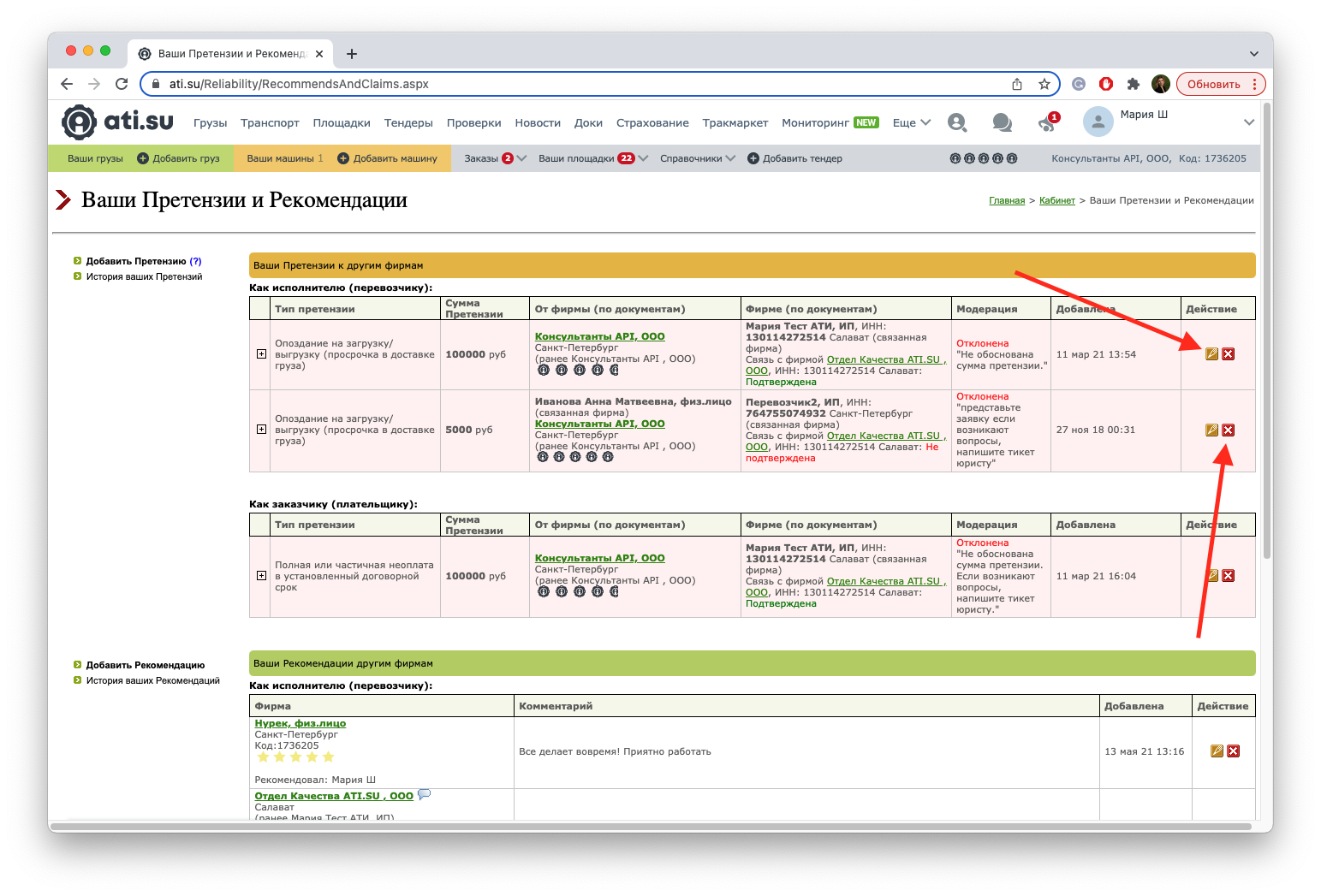Expand the 5000 руб claim row
1321x896 pixels.
tap(261, 430)
